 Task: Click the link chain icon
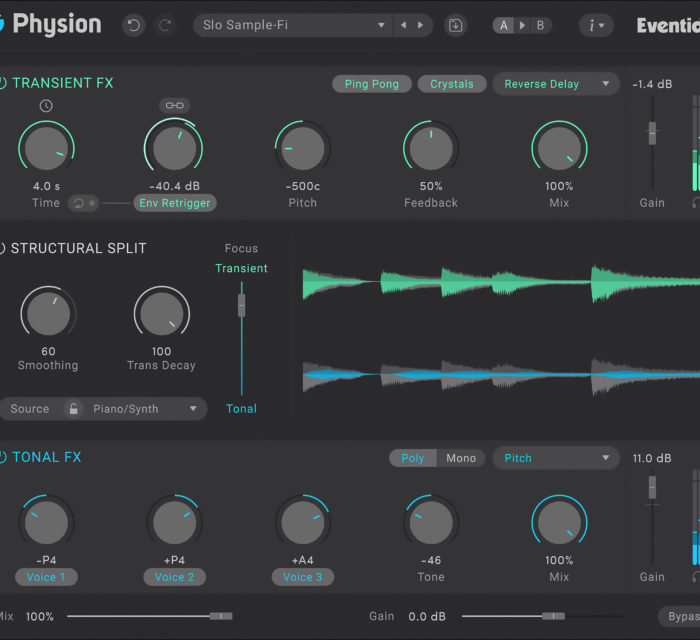(175, 105)
